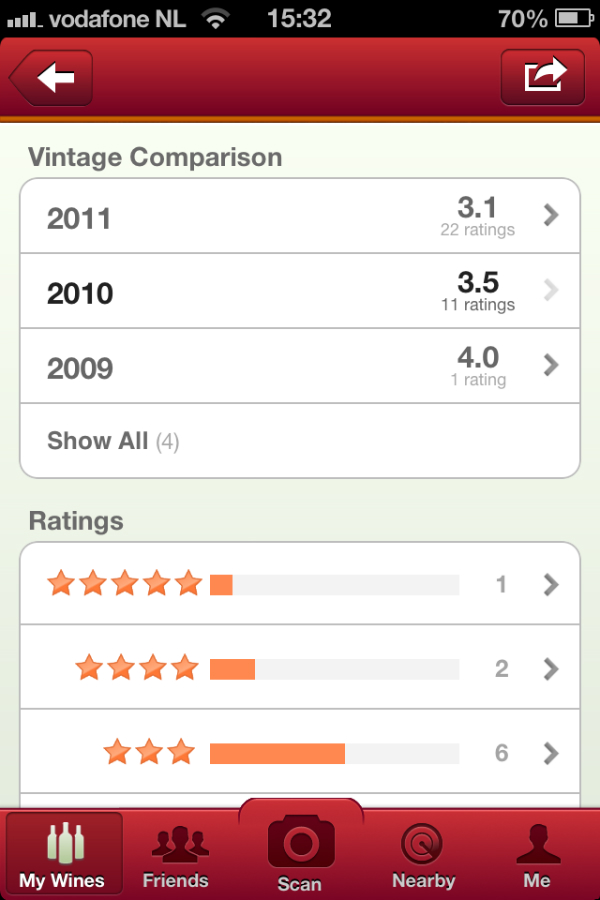Open the Scan camera icon

pyautogui.click(x=300, y=843)
